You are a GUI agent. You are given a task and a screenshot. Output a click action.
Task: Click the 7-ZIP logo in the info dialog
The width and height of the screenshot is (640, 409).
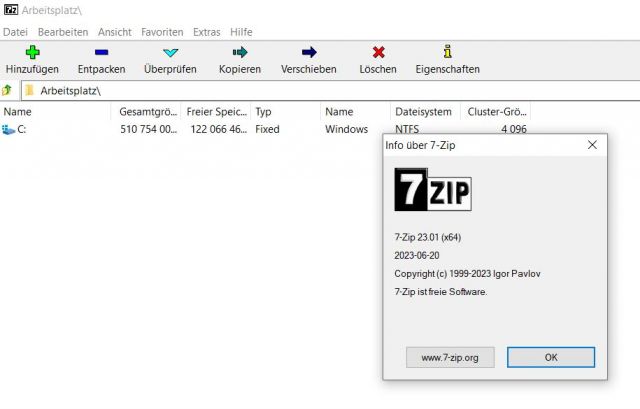(x=433, y=189)
